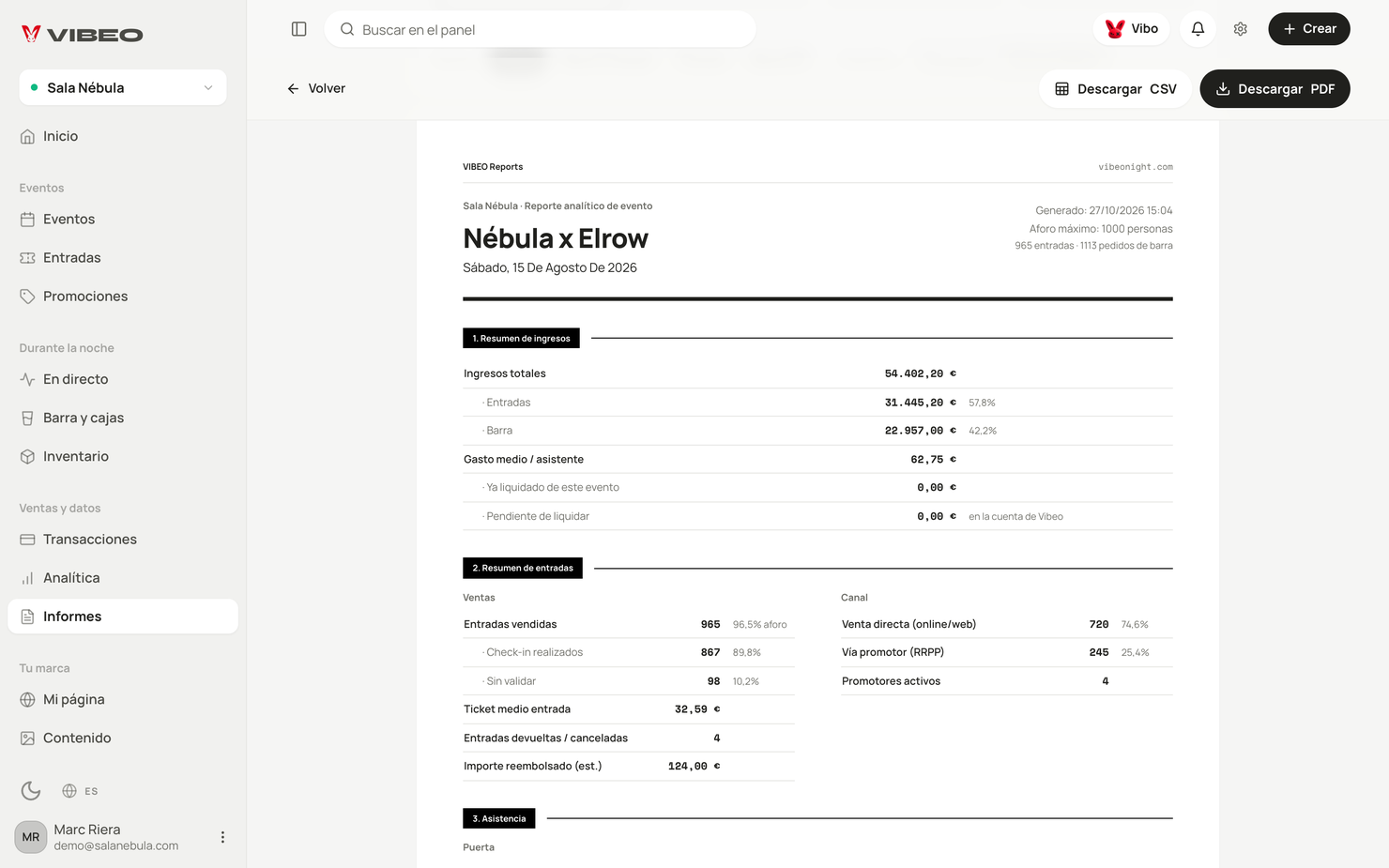Image resolution: width=1389 pixels, height=868 pixels.
Task: Select Venta directa (online/web) row label
Action: 908,624
